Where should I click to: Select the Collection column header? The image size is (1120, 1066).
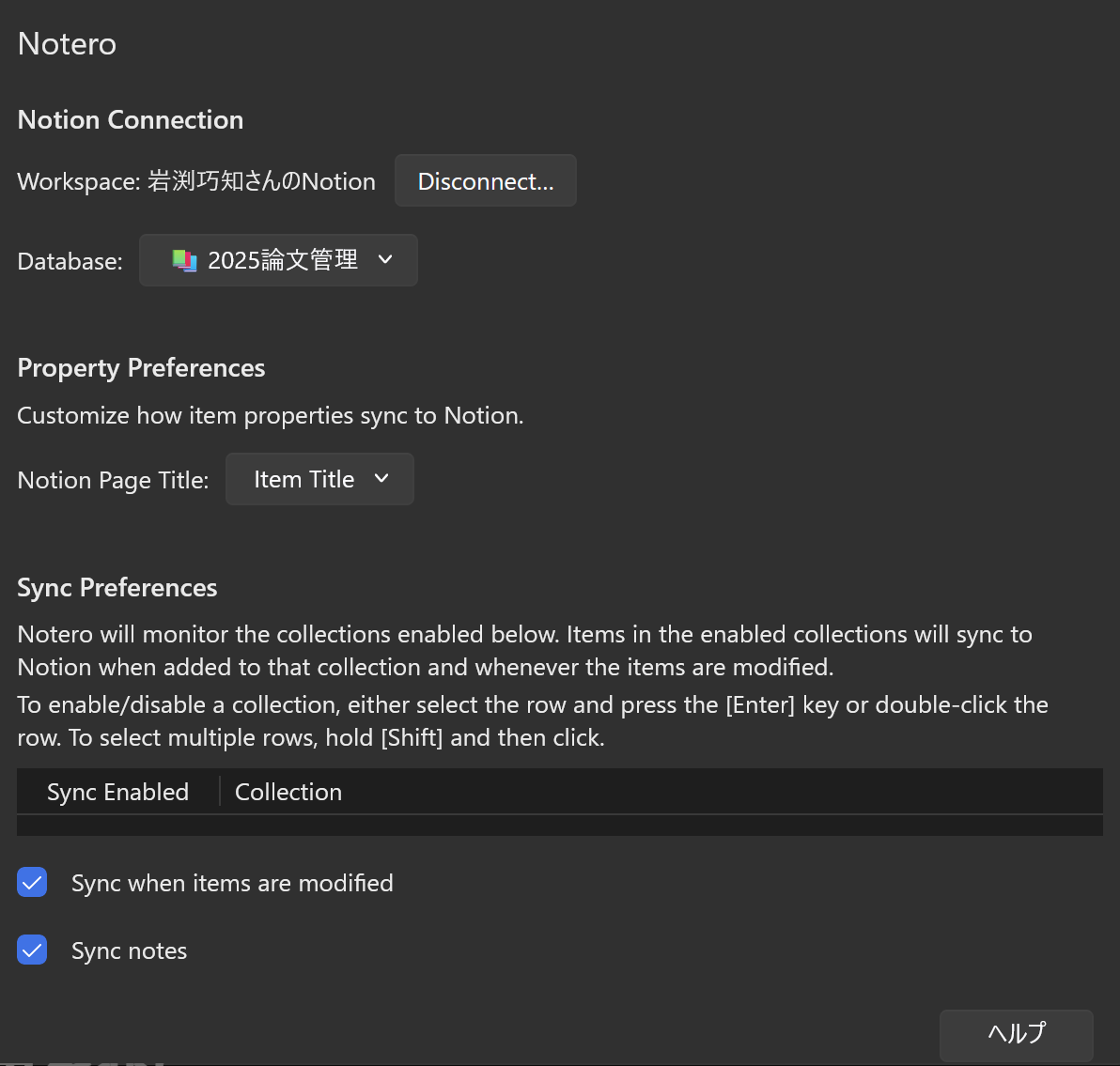point(288,792)
